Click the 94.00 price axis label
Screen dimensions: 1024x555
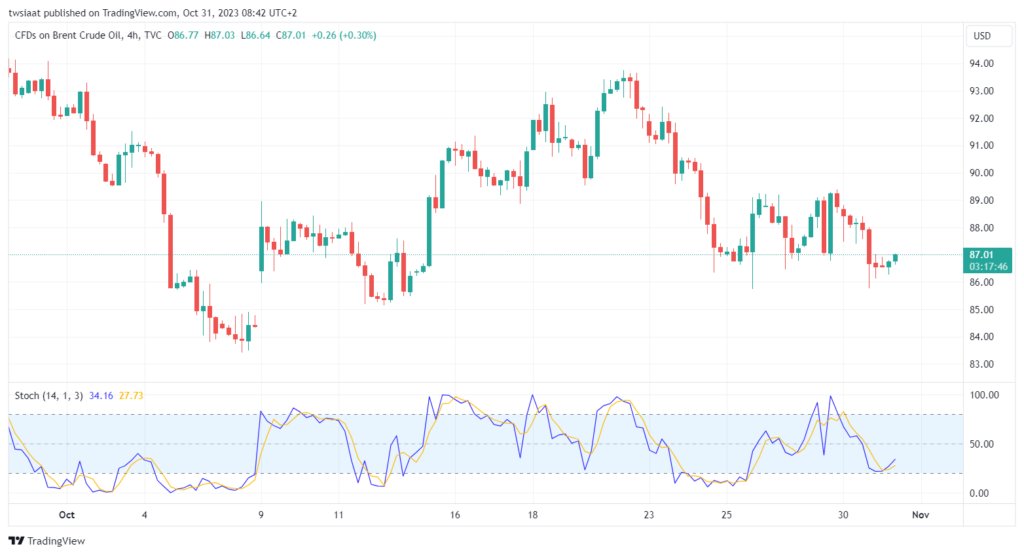[982, 63]
